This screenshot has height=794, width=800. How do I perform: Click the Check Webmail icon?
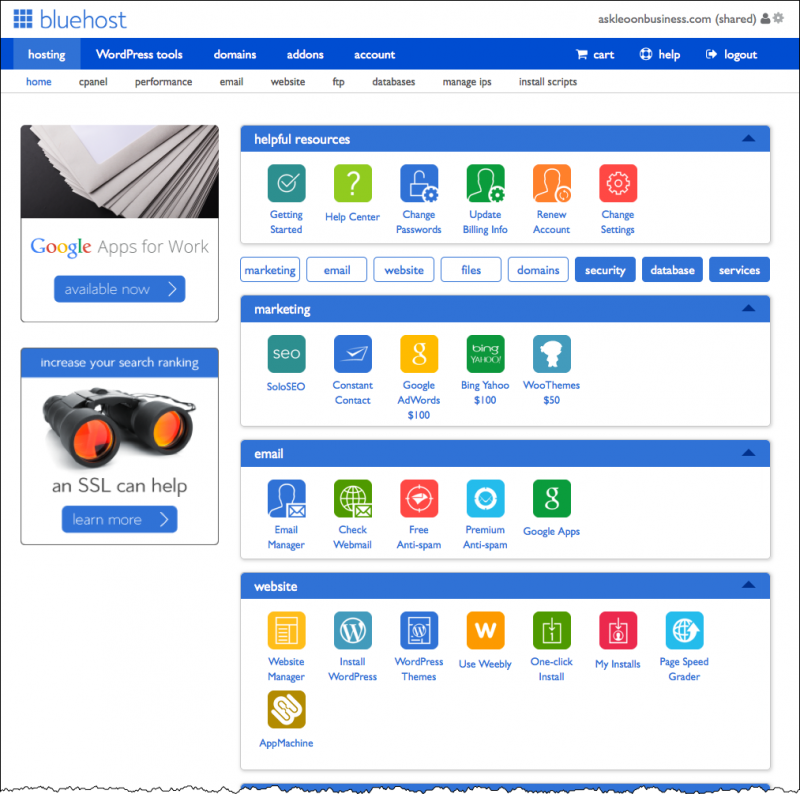(x=352, y=498)
